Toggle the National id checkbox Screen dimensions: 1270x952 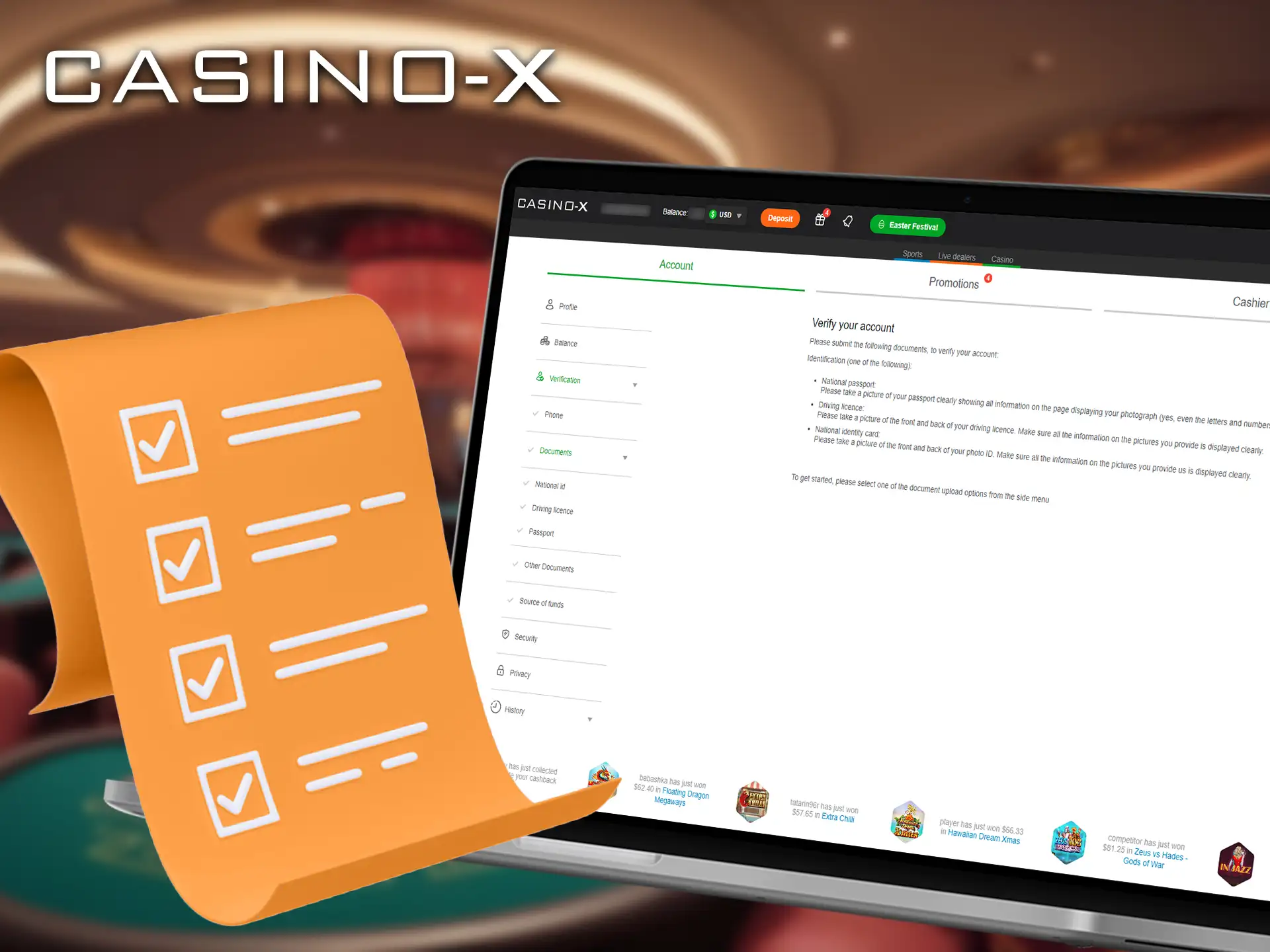pos(528,485)
